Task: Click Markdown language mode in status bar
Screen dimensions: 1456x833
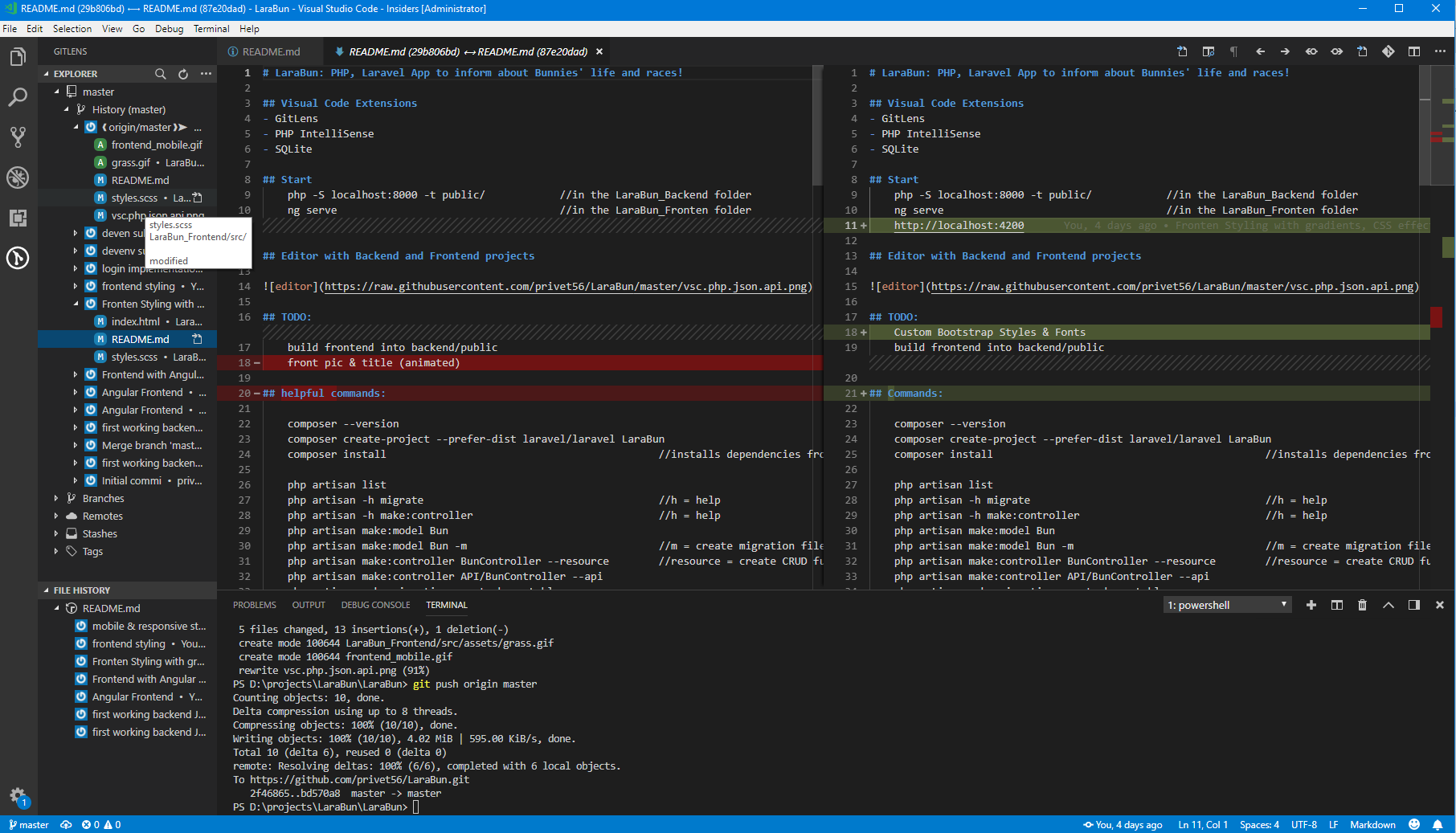Action: (x=1372, y=824)
